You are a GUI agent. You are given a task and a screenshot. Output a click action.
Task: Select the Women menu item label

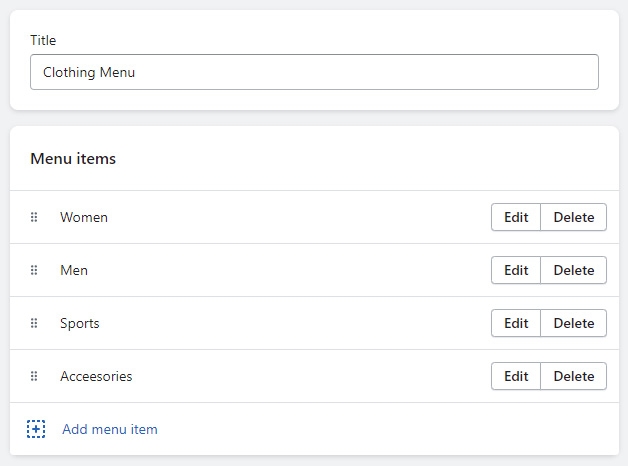click(84, 217)
